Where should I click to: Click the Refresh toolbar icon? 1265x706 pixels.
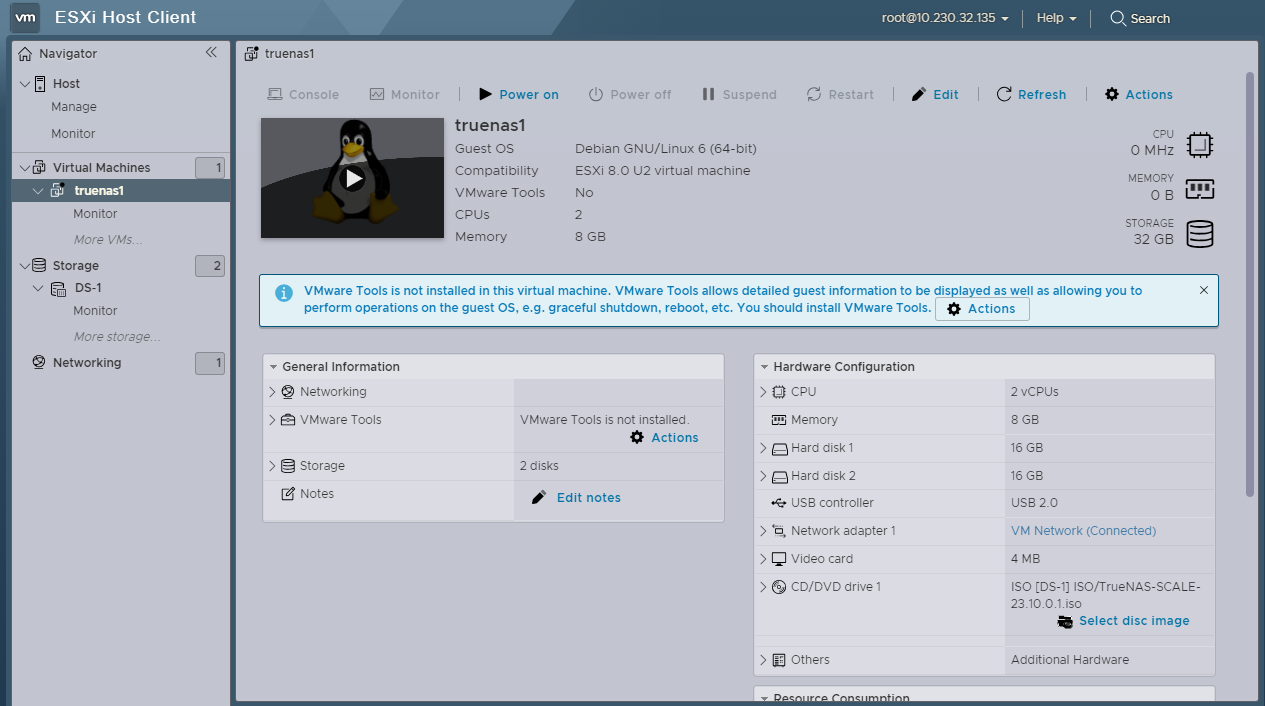[x=1004, y=94]
